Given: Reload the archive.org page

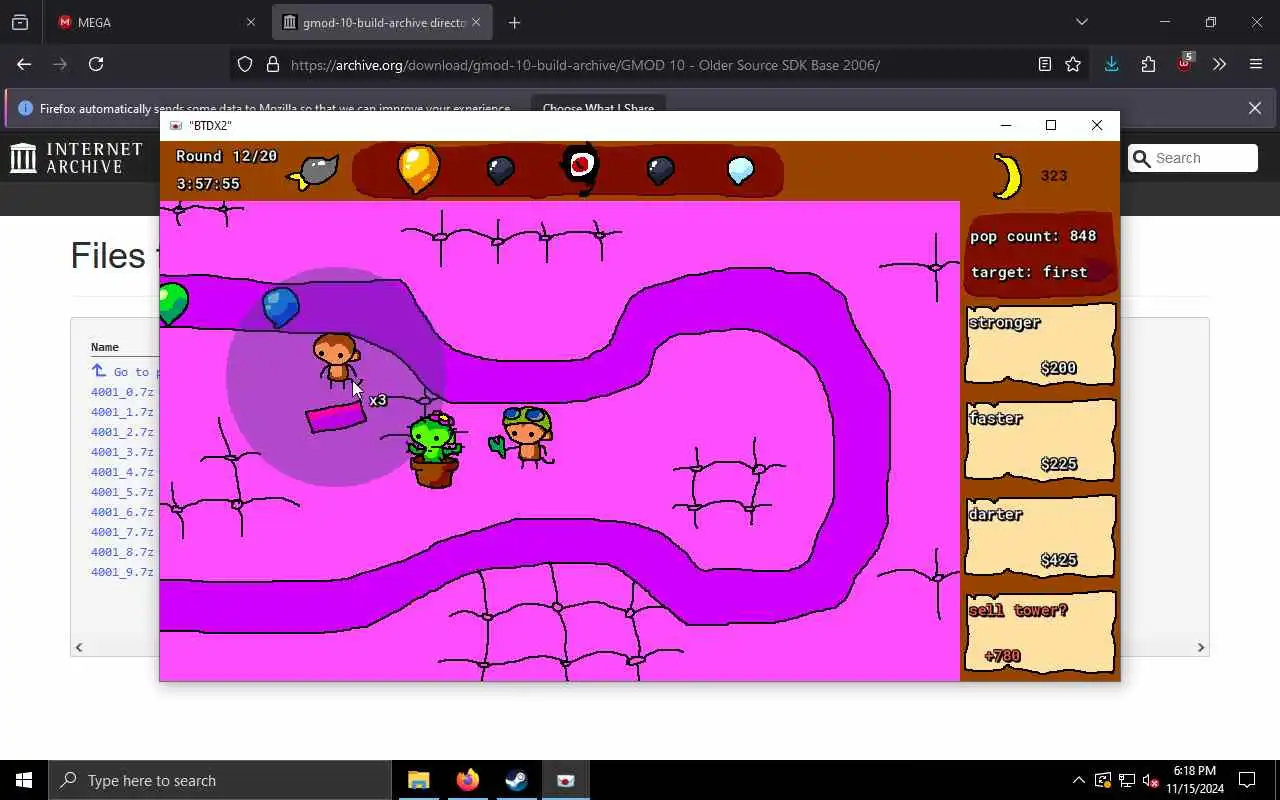Looking at the screenshot, I should 96,64.
